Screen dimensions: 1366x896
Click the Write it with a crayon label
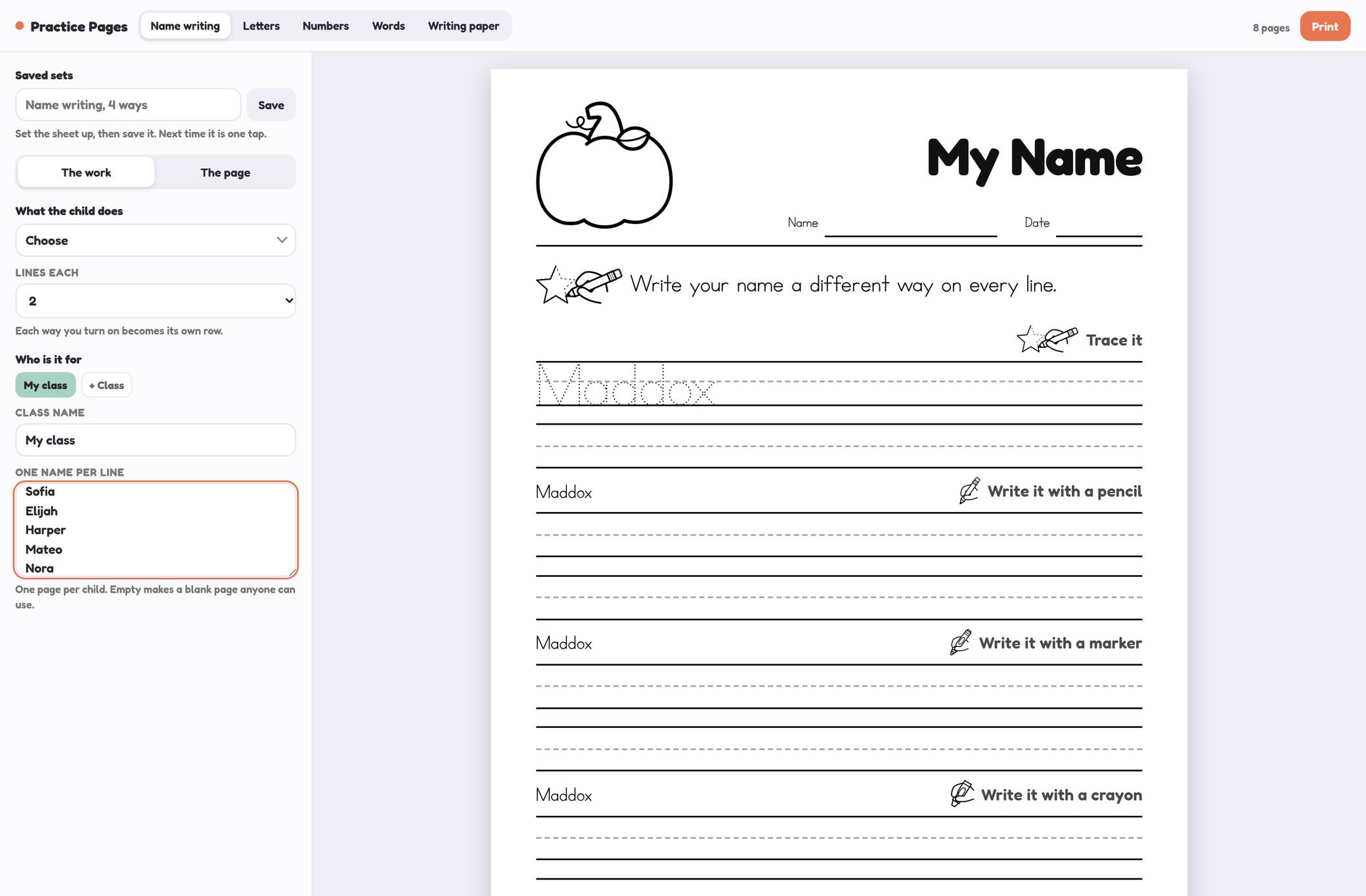point(1061,795)
